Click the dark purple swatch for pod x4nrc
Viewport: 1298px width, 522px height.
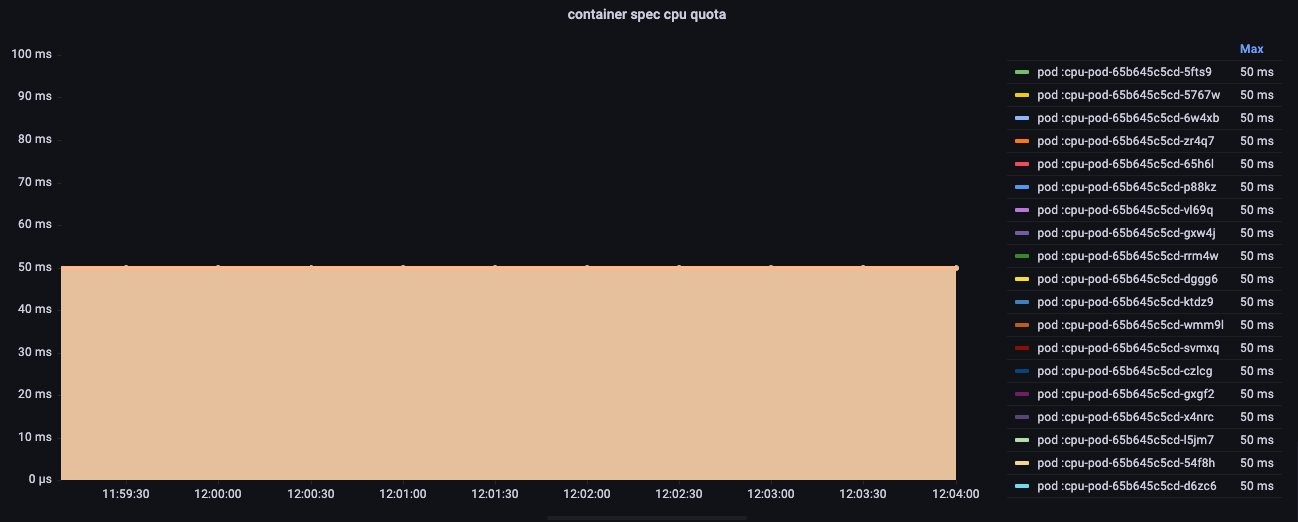(1022, 417)
